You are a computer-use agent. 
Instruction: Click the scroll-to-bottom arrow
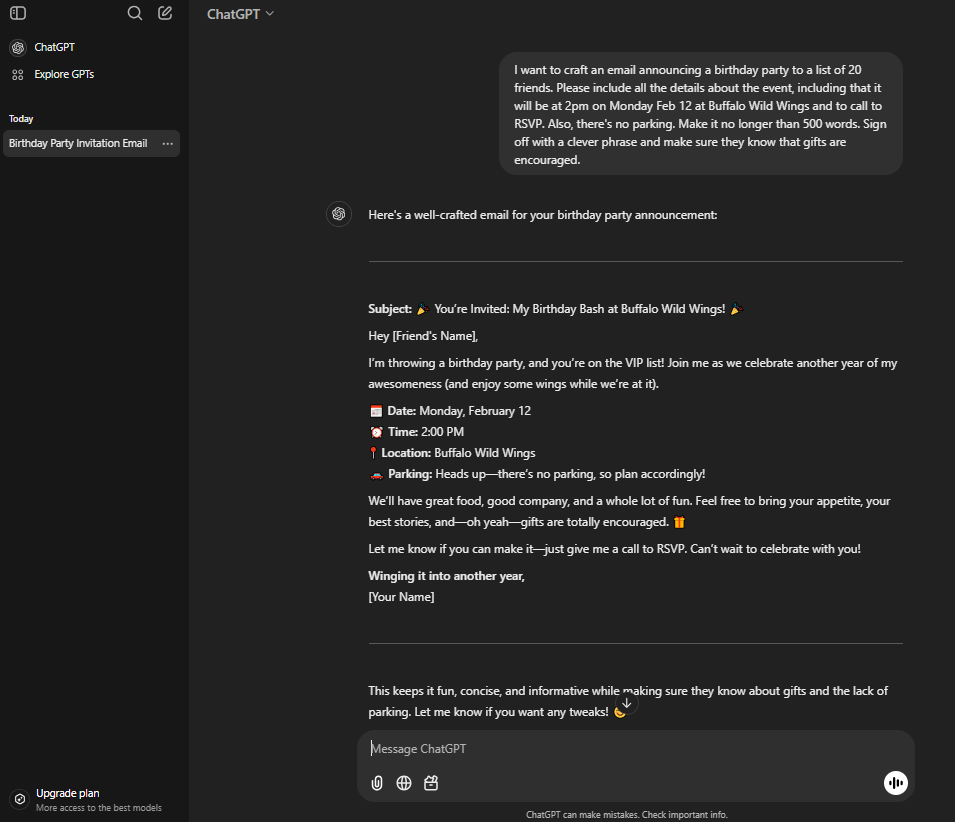click(x=626, y=704)
